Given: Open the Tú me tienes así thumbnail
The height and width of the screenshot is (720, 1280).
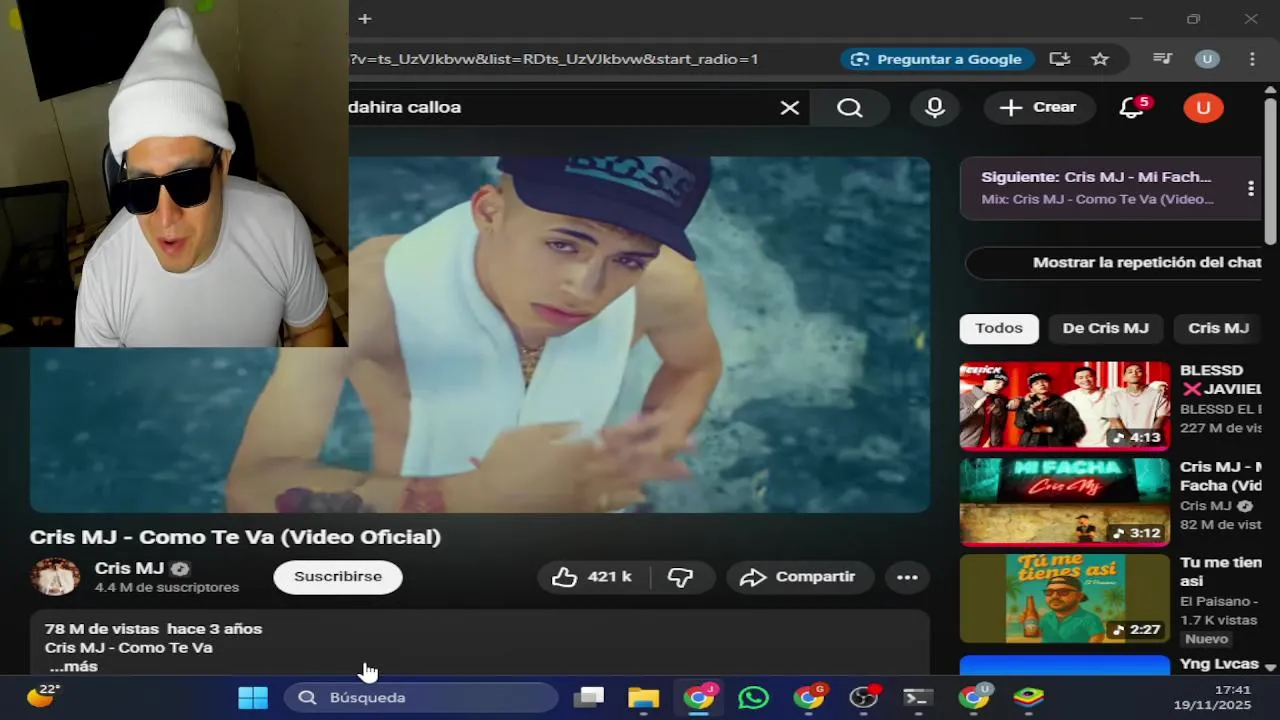Looking at the screenshot, I should click(1065, 598).
